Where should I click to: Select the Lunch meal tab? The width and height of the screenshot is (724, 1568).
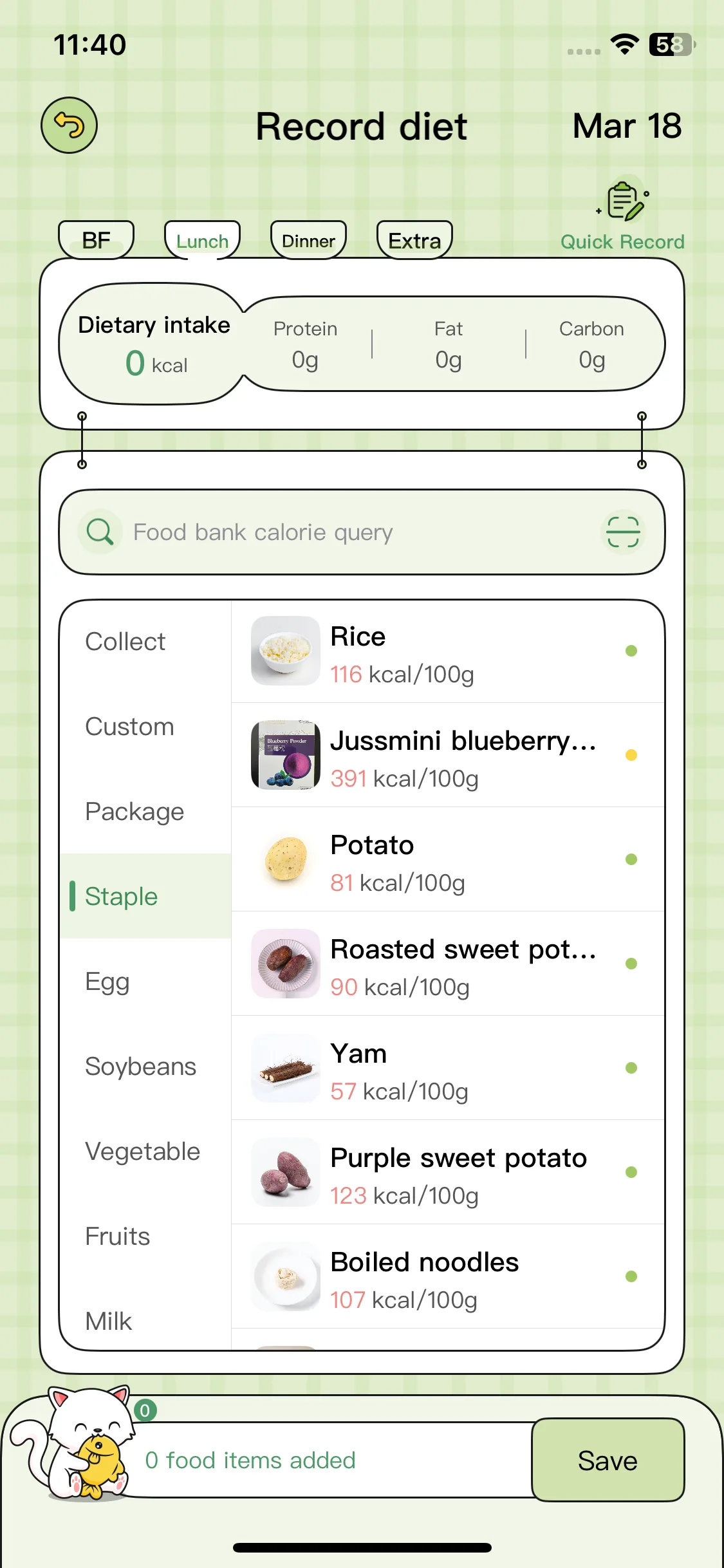coord(202,240)
